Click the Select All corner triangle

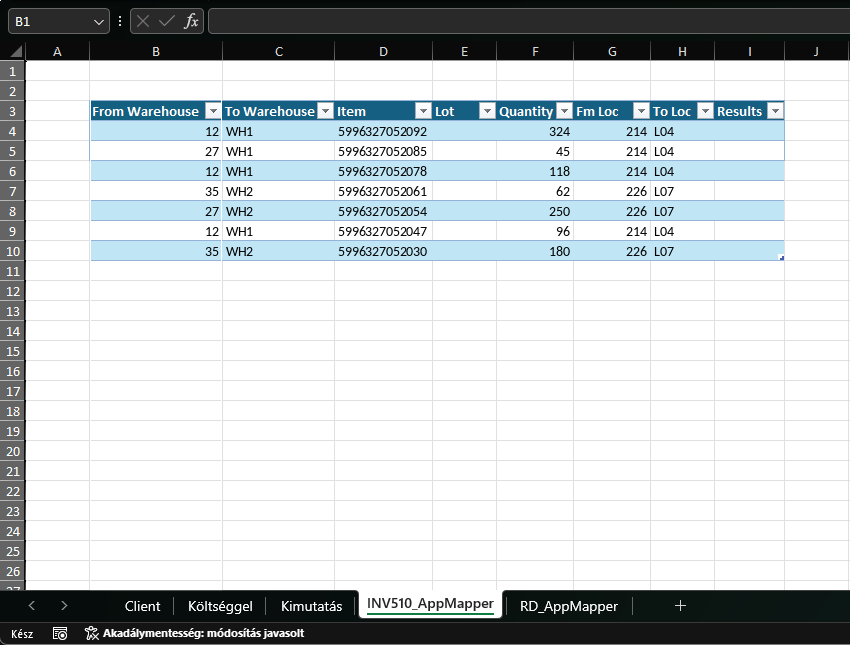(16, 51)
